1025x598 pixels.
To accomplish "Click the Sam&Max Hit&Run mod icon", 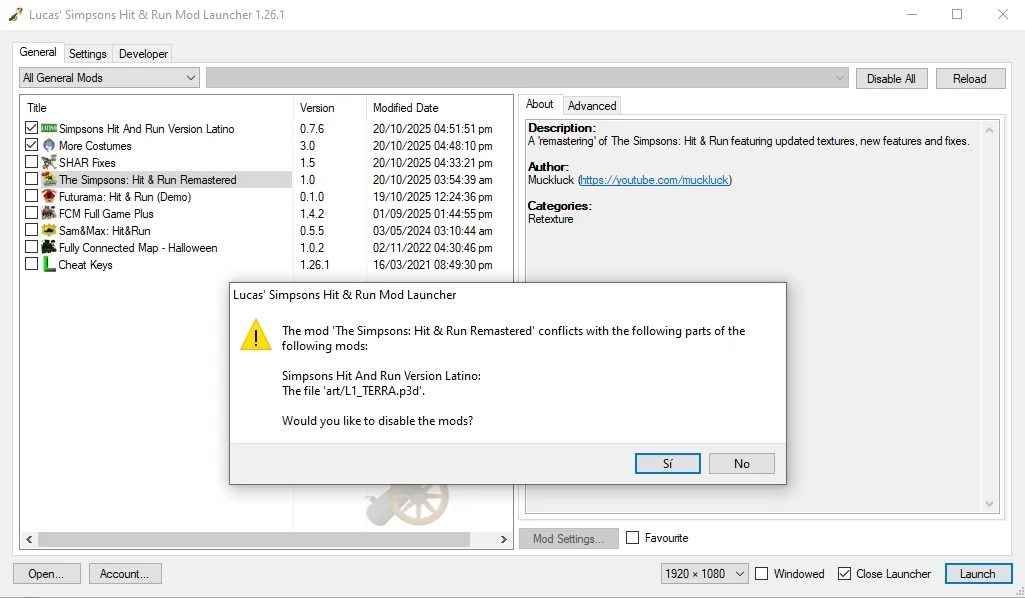I will (49, 231).
